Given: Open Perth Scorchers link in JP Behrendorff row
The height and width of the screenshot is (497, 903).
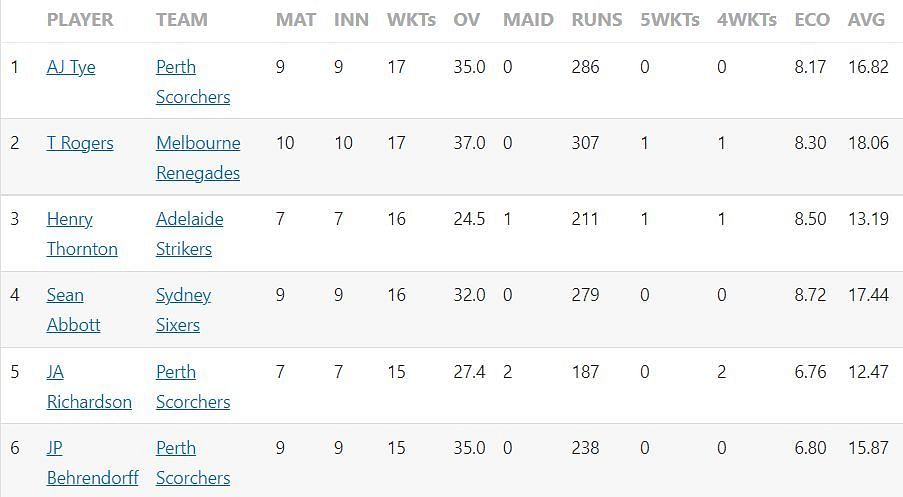Looking at the screenshot, I should [x=193, y=462].
